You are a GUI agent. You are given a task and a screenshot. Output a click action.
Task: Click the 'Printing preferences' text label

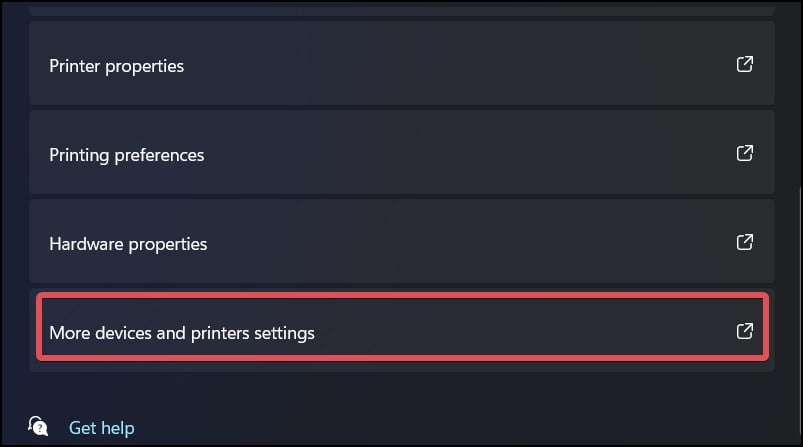coord(126,155)
